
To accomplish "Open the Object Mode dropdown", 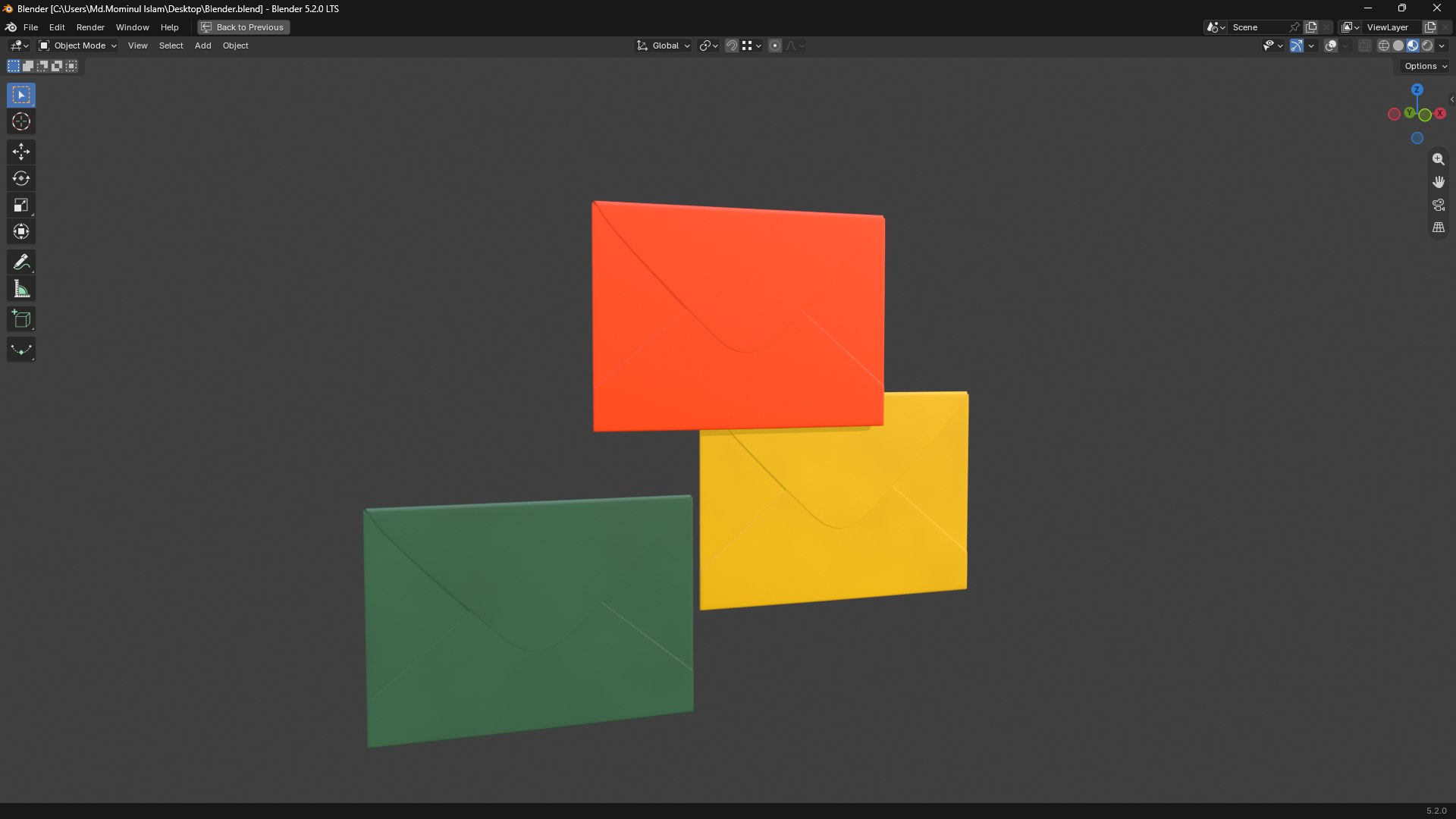I will pyautogui.click(x=78, y=46).
